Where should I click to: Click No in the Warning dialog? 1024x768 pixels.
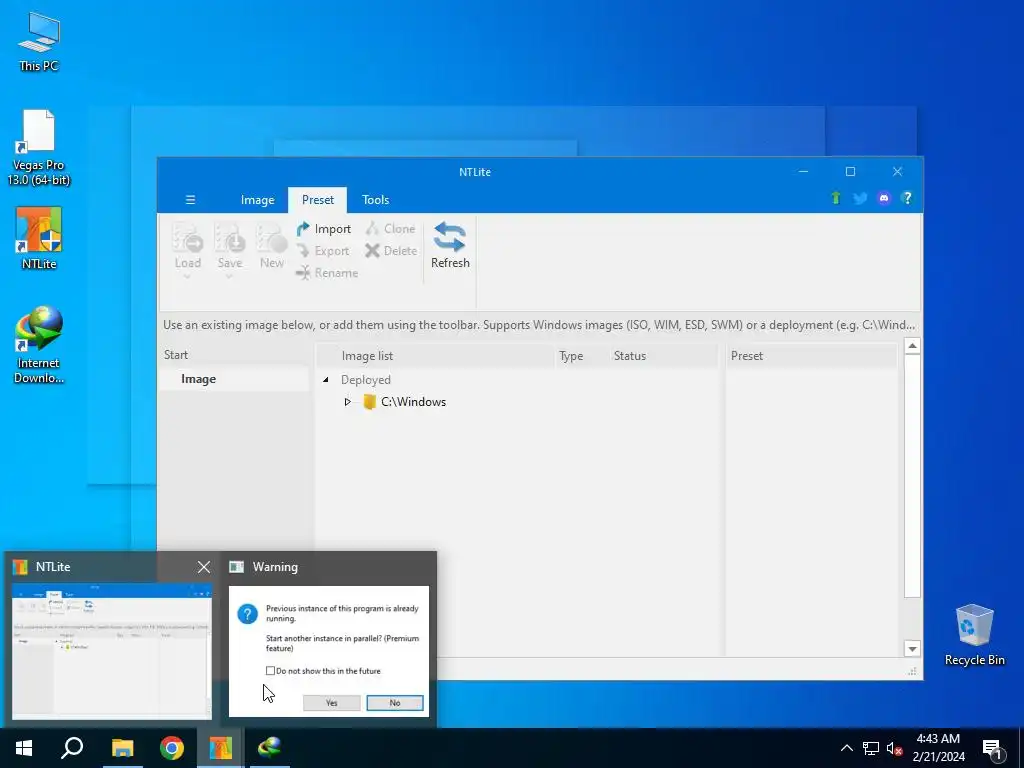coord(394,703)
